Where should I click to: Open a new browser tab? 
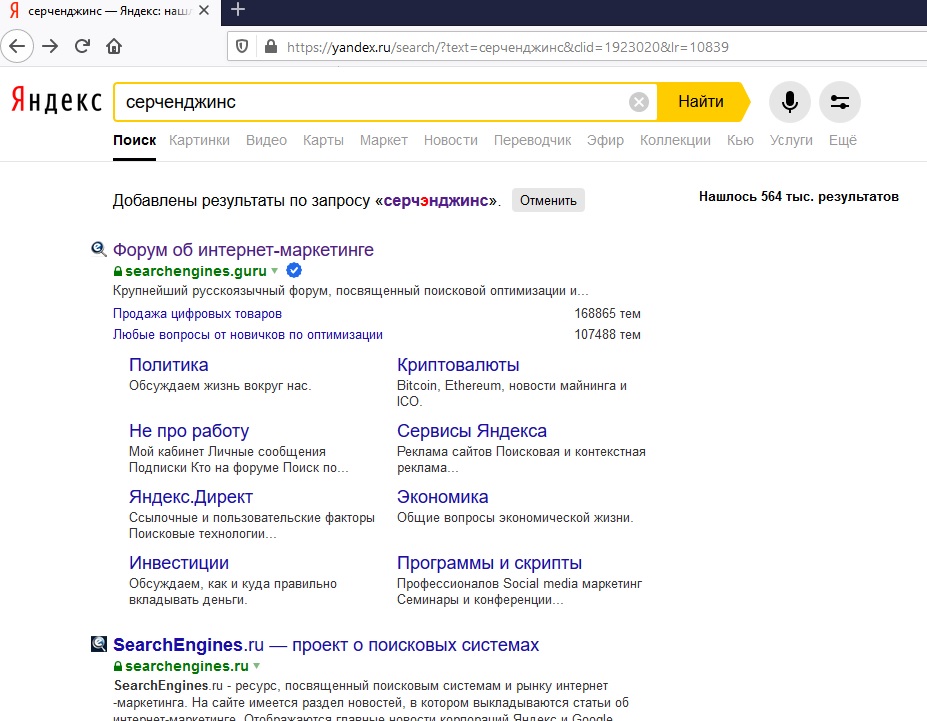tap(238, 9)
